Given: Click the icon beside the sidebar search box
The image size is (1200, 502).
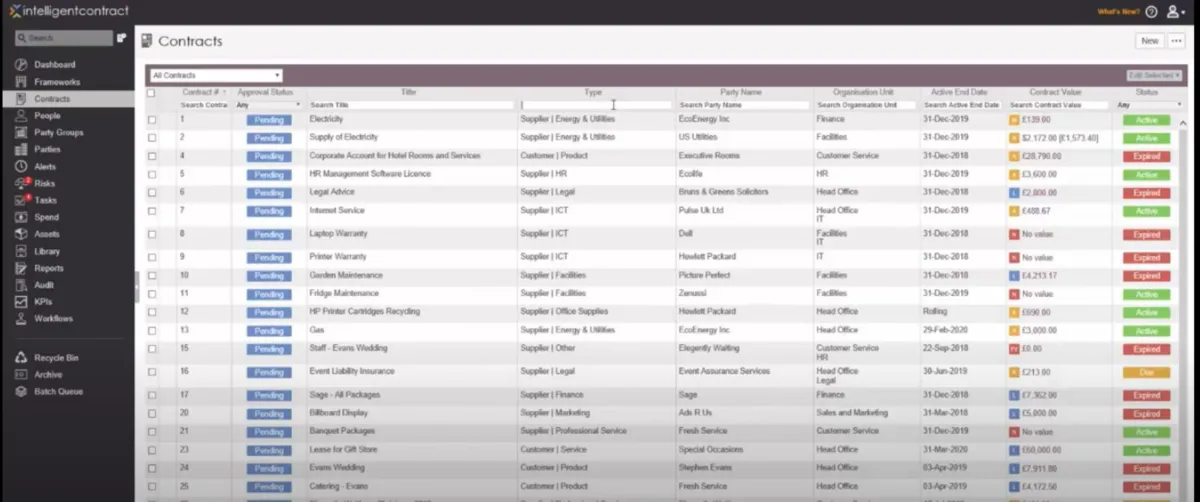Looking at the screenshot, I should 122,38.
